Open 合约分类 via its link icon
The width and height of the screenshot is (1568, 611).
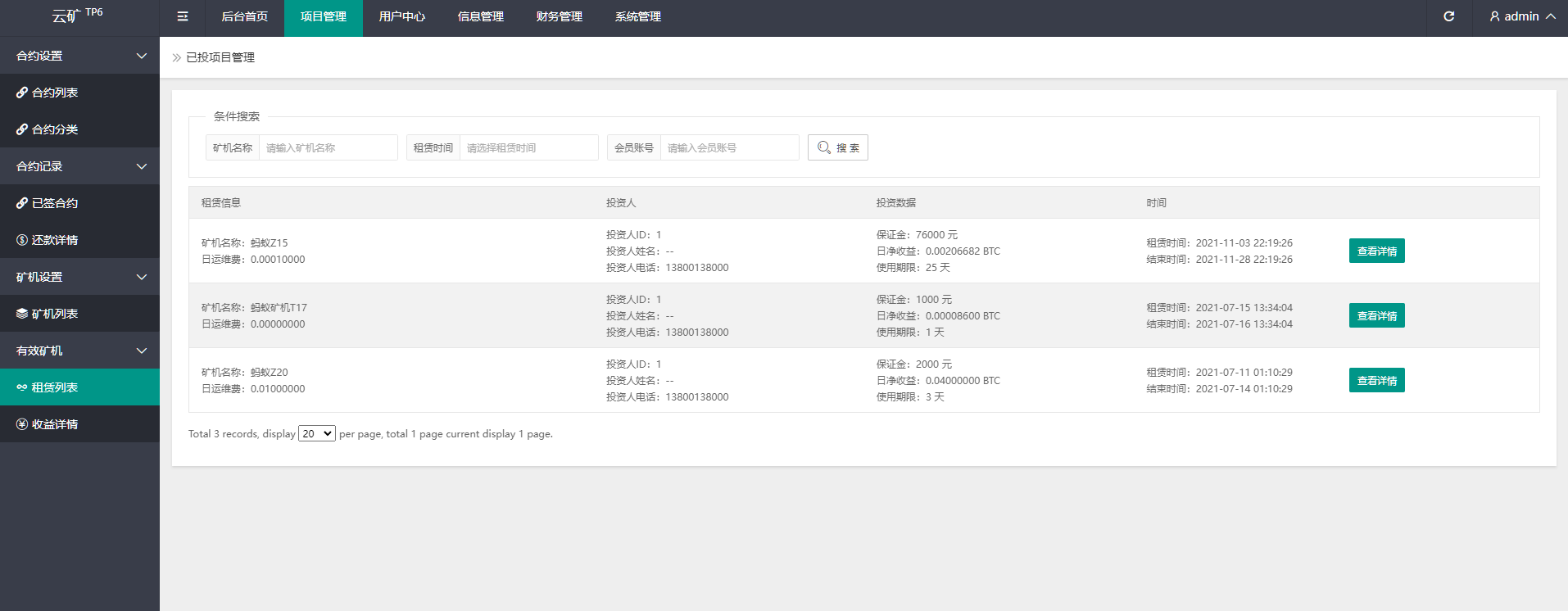point(22,129)
